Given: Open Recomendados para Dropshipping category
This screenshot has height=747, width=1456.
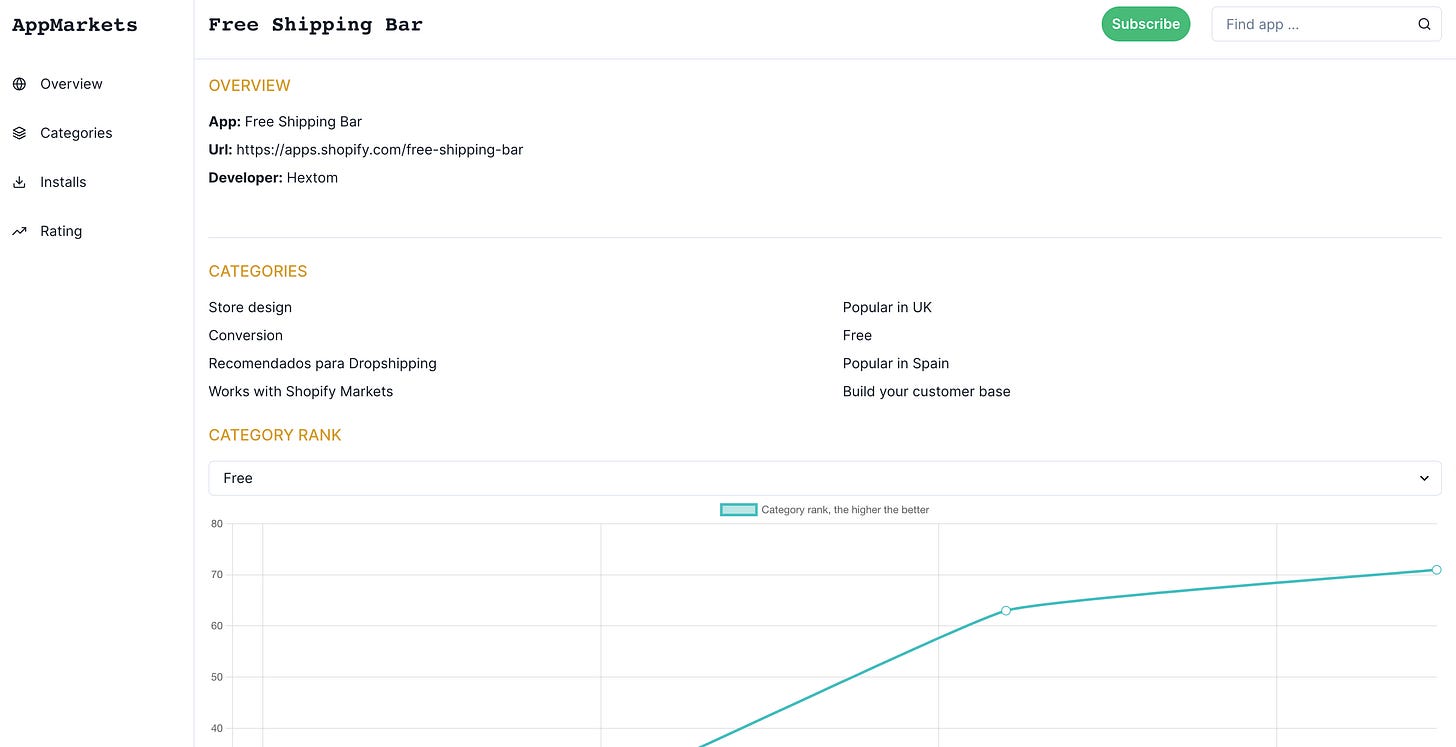Looking at the screenshot, I should click(x=323, y=363).
